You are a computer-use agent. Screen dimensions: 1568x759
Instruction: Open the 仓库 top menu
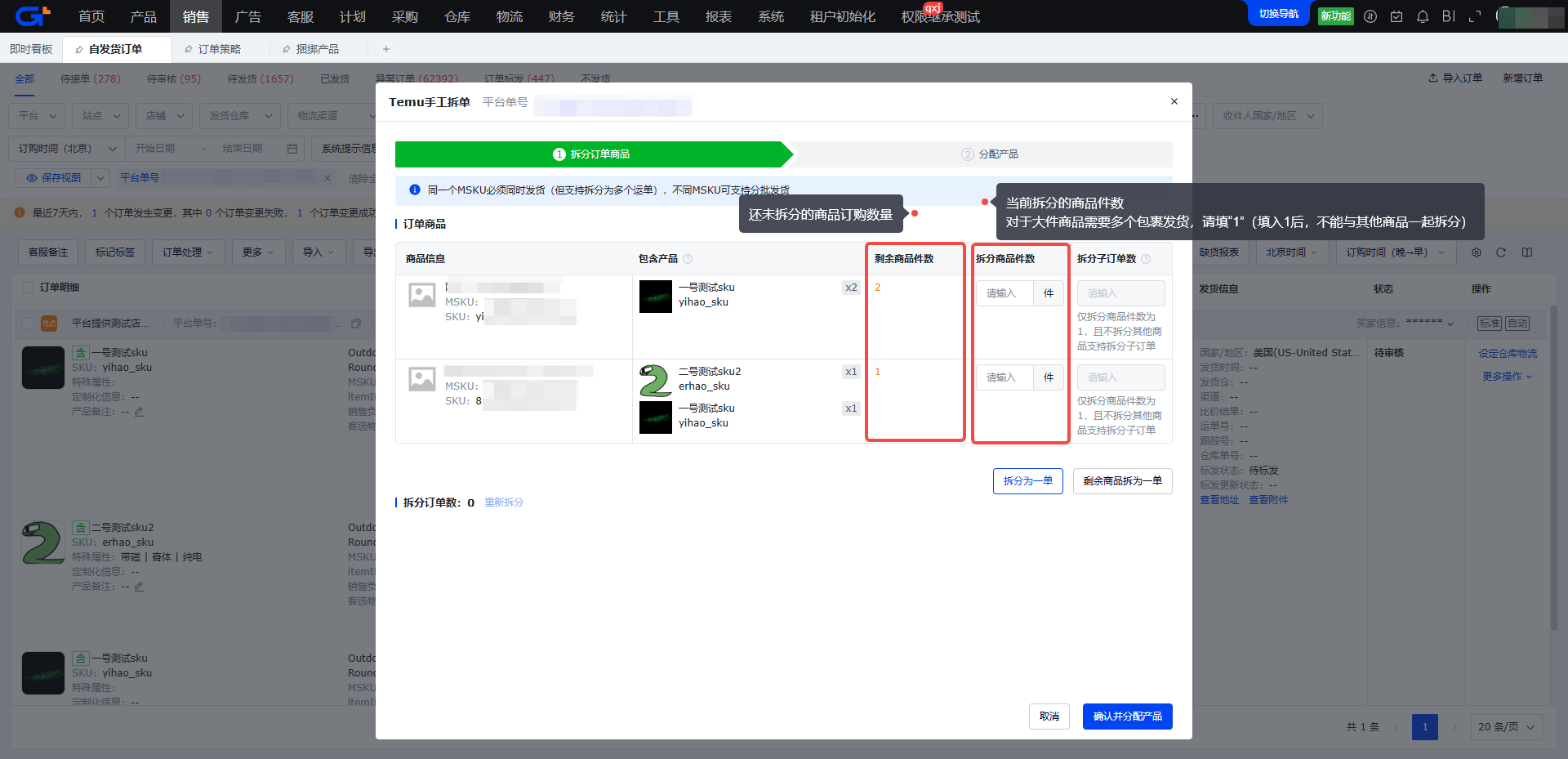pos(457,16)
